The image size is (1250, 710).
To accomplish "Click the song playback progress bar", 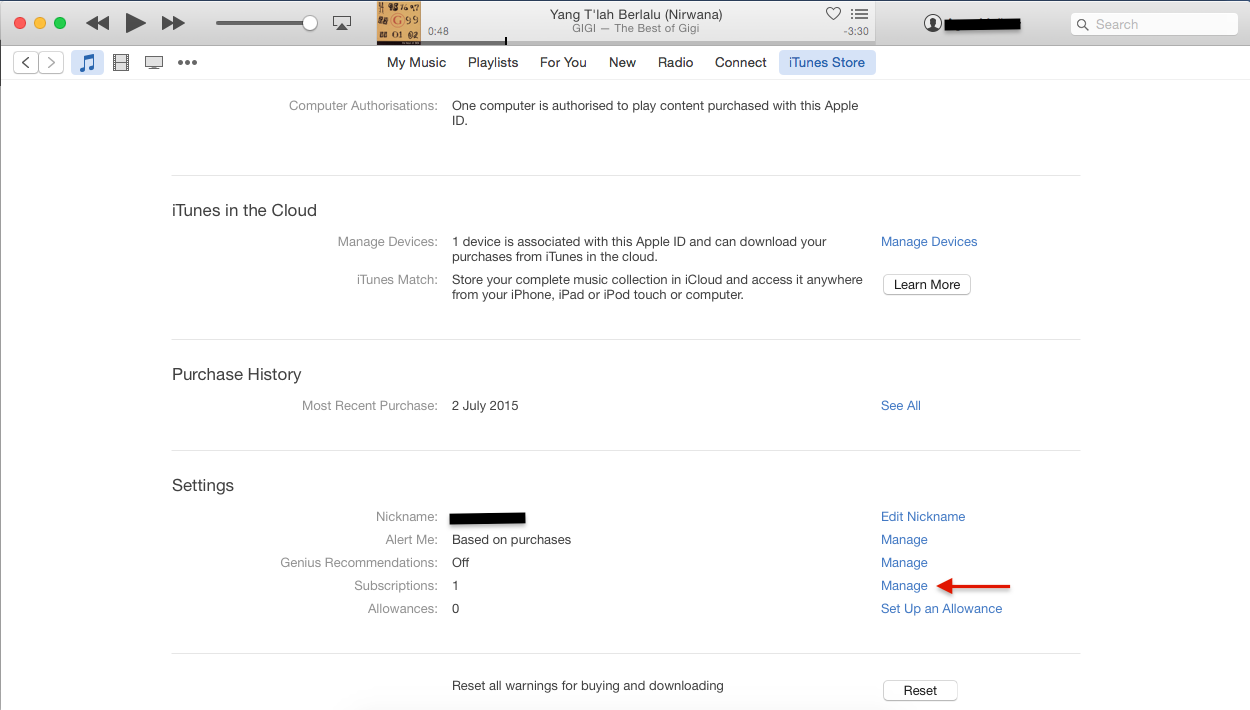I will click(x=650, y=42).
